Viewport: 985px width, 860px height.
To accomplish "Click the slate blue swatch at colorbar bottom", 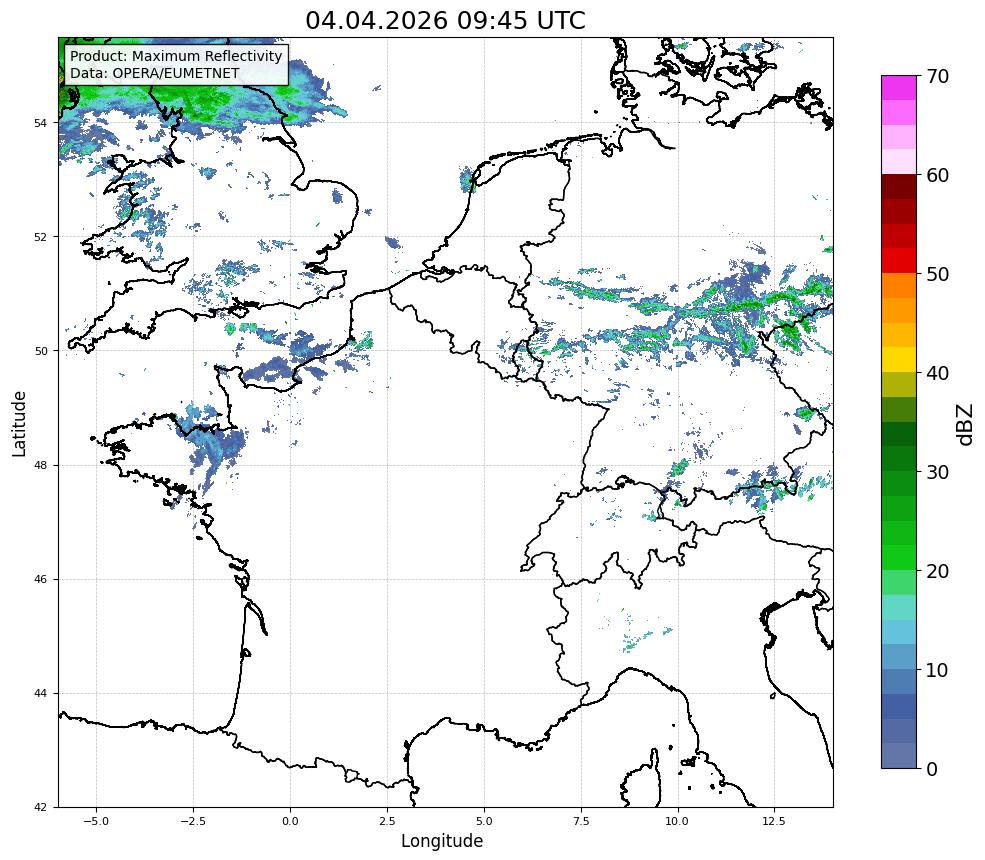I will point(899,756).
